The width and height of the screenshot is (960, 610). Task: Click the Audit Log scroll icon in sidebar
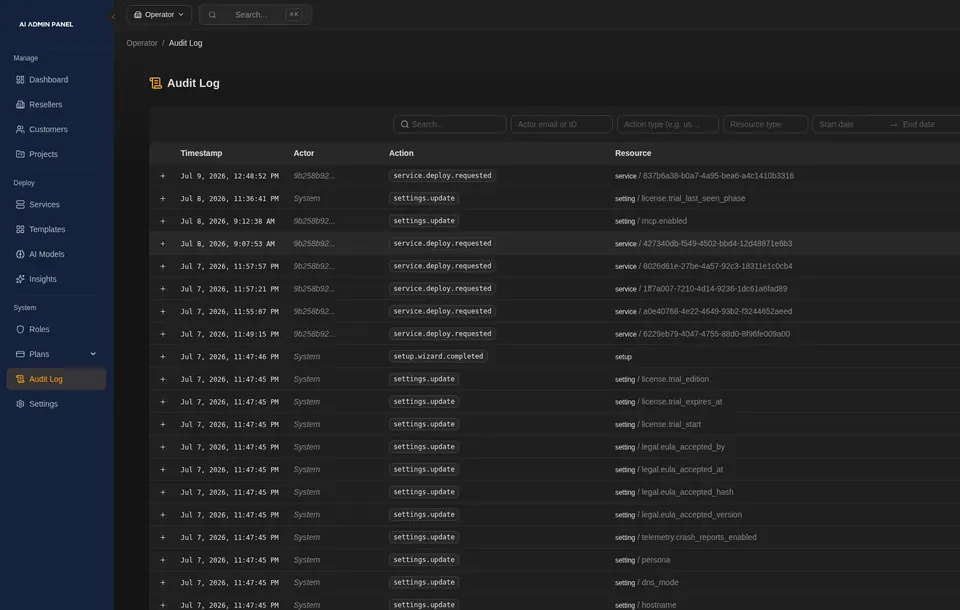[20, 379]
